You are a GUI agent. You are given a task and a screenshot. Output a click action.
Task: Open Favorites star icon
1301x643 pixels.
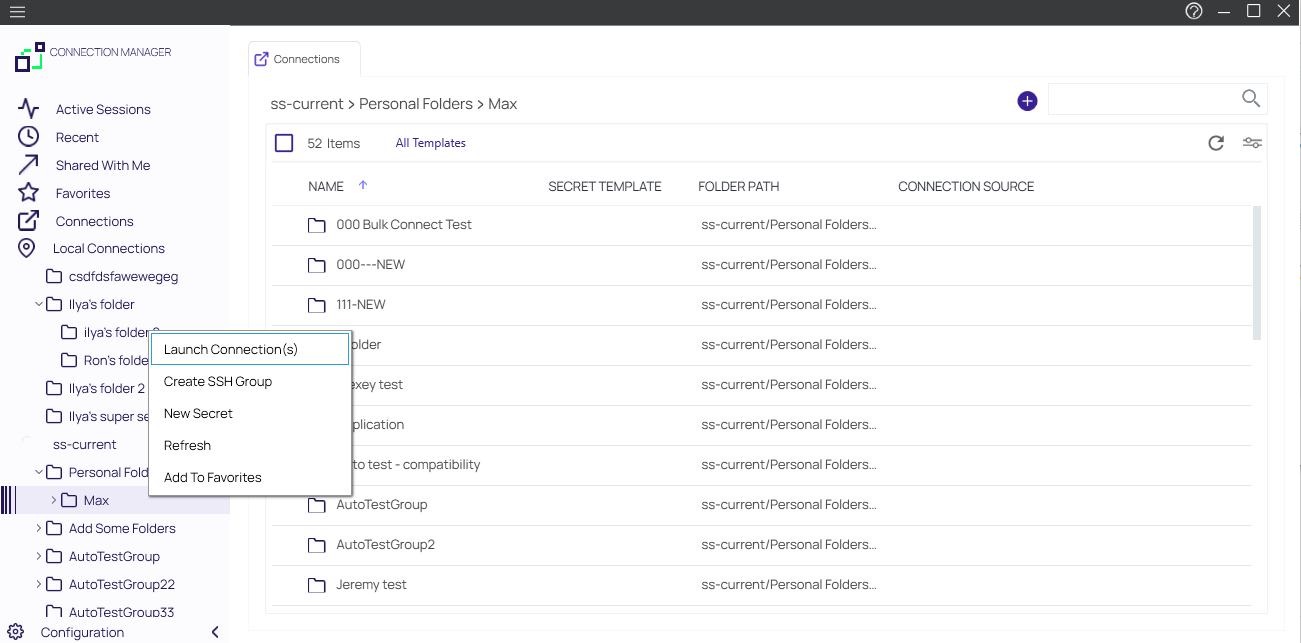[x=29, y=193]
